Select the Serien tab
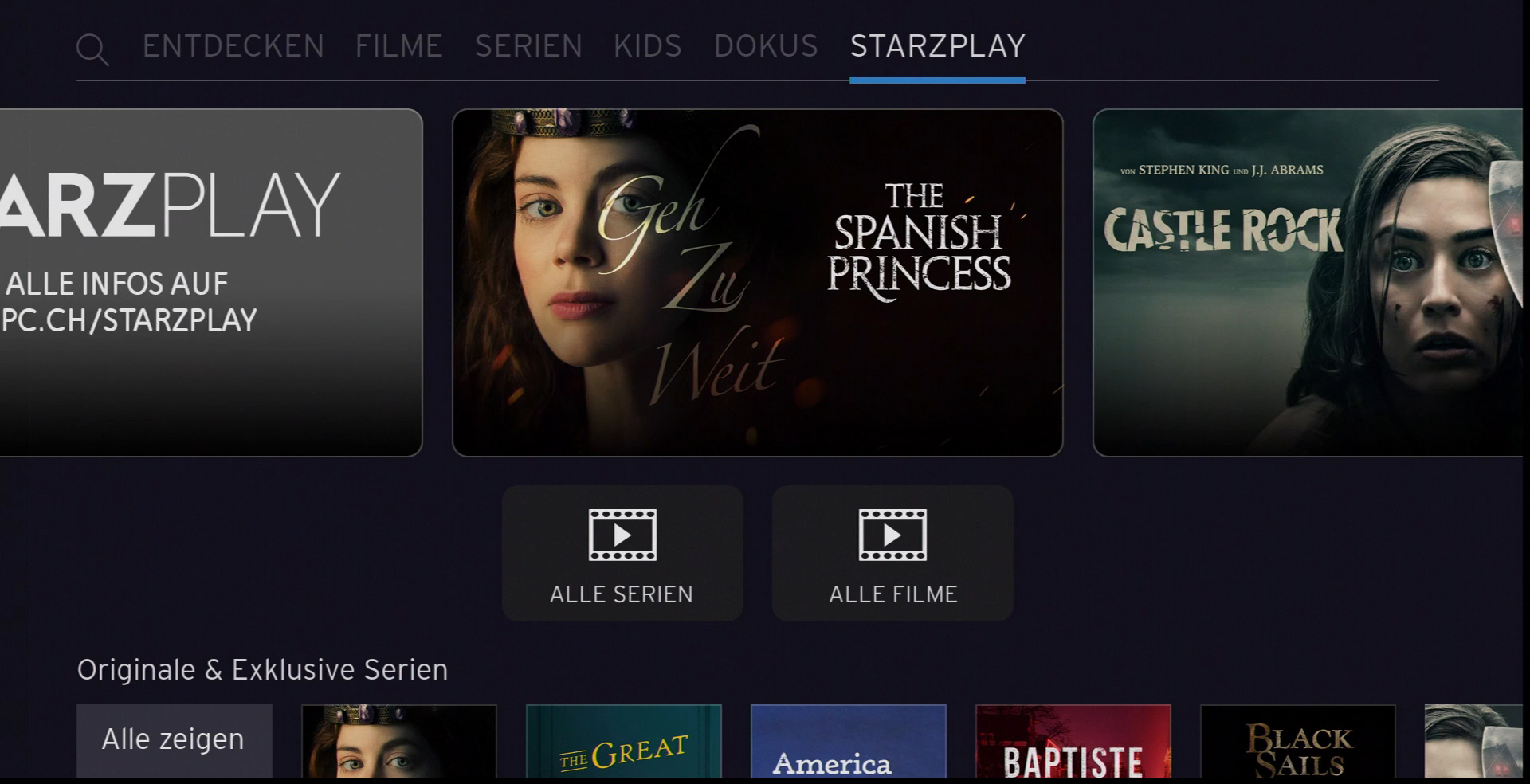 click(528, 46)
